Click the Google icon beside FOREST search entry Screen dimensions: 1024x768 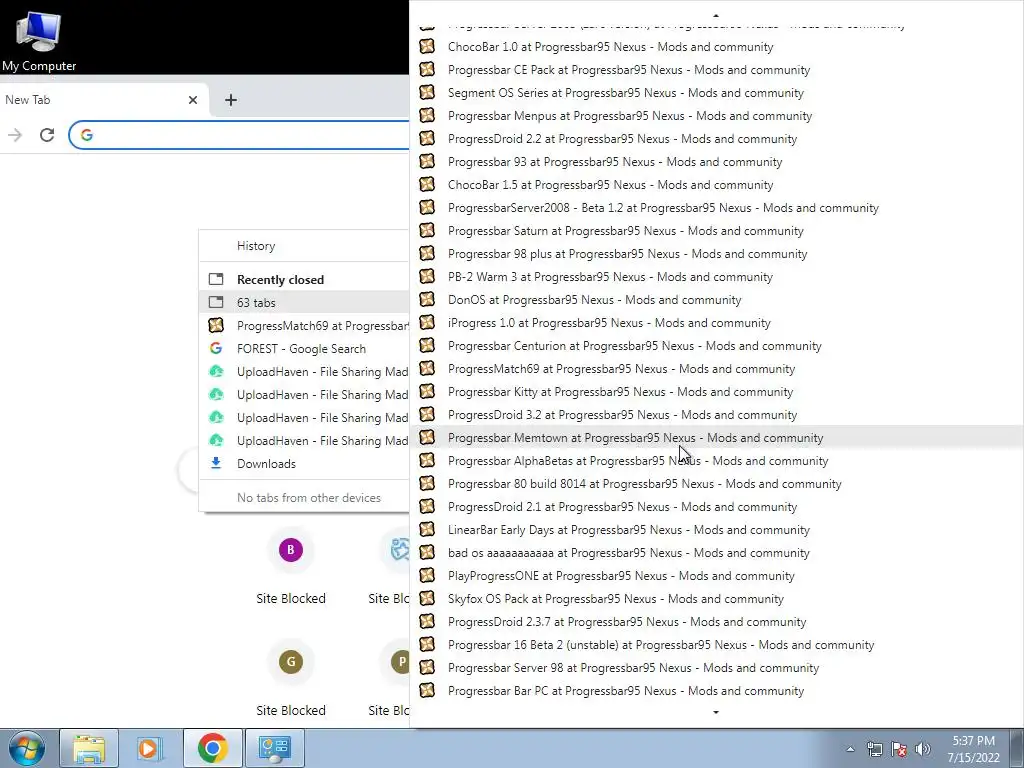216,348
